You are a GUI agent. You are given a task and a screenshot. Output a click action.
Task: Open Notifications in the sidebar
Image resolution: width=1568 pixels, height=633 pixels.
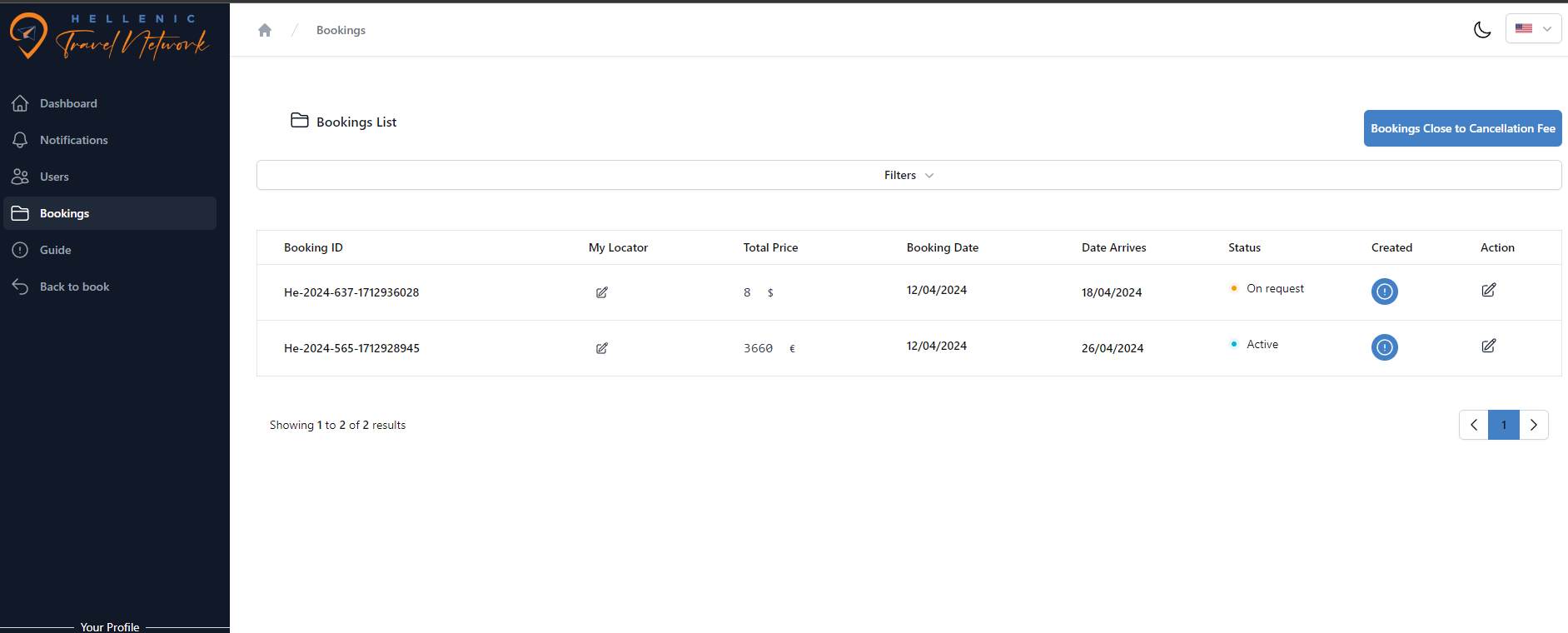click(x=73, y=140)
